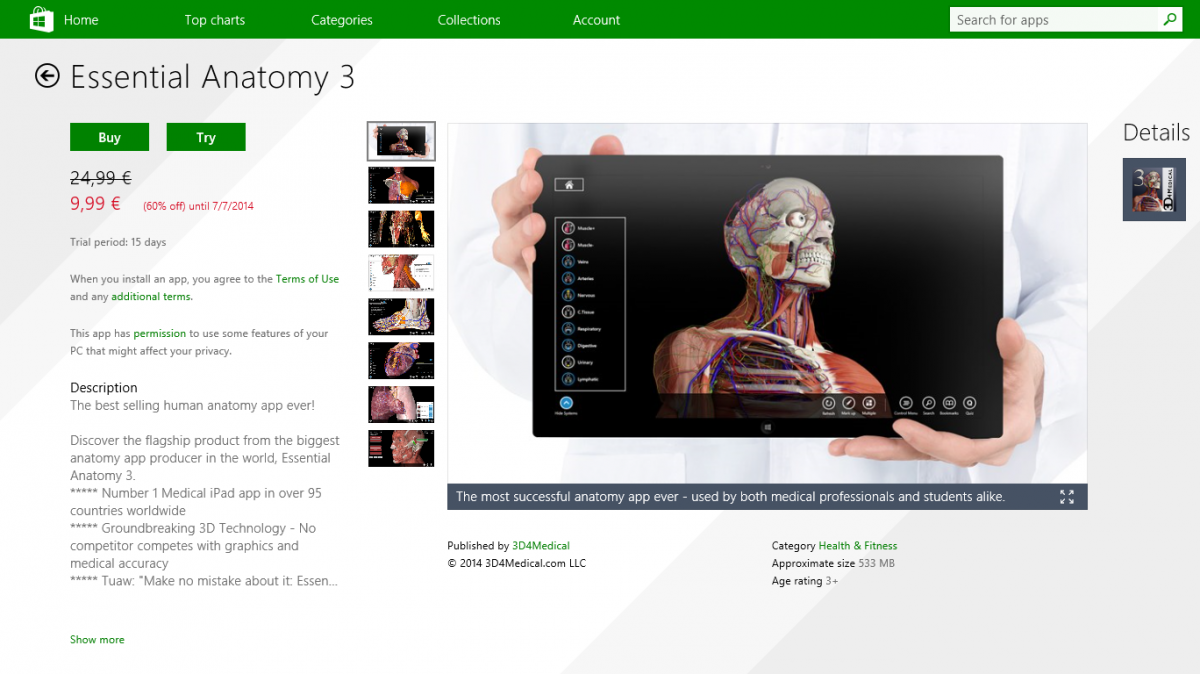Open the Account menu

click(596, 20)
